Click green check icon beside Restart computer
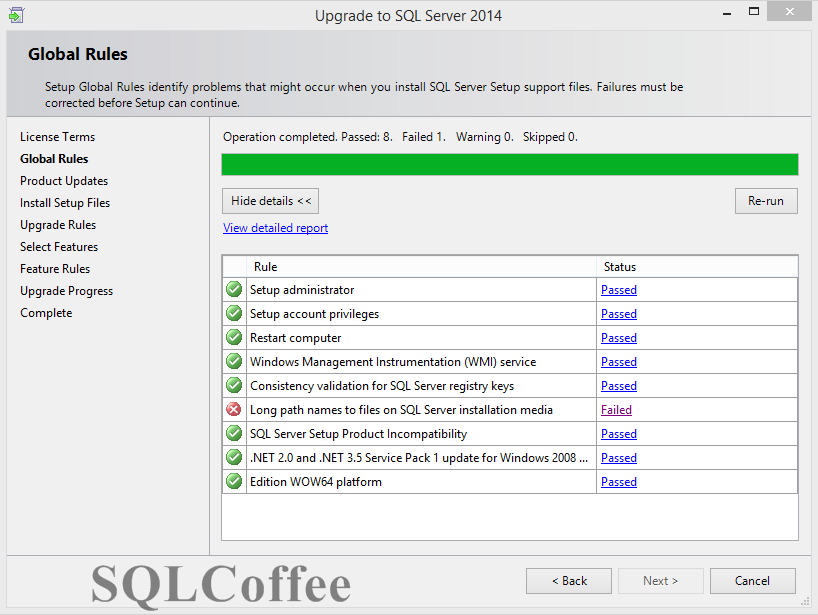The width and height of the screenshot is (818, 615). (x=234, y=338)
